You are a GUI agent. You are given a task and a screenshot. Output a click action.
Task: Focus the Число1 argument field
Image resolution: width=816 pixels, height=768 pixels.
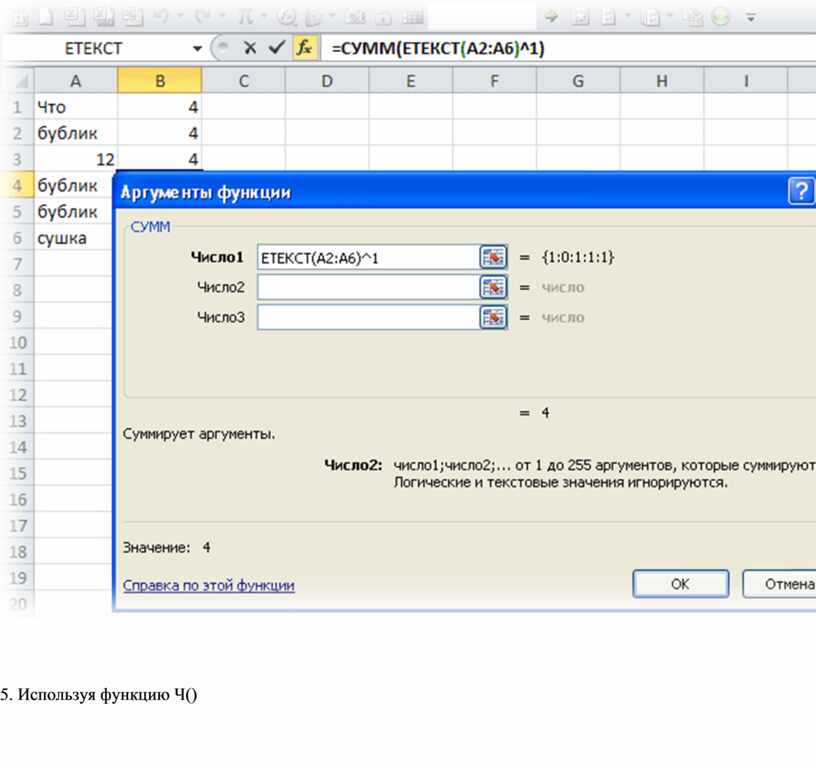pos(367,257)
